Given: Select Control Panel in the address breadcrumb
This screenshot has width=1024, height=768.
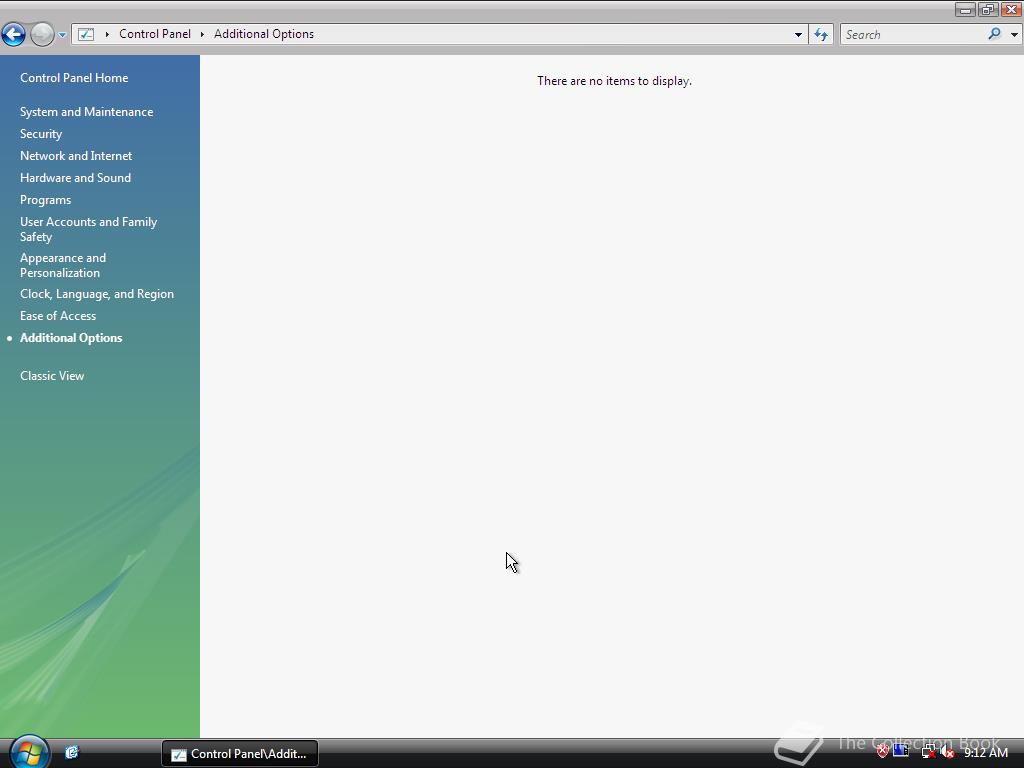Looking at the screenshot, I should click(155, 34).
